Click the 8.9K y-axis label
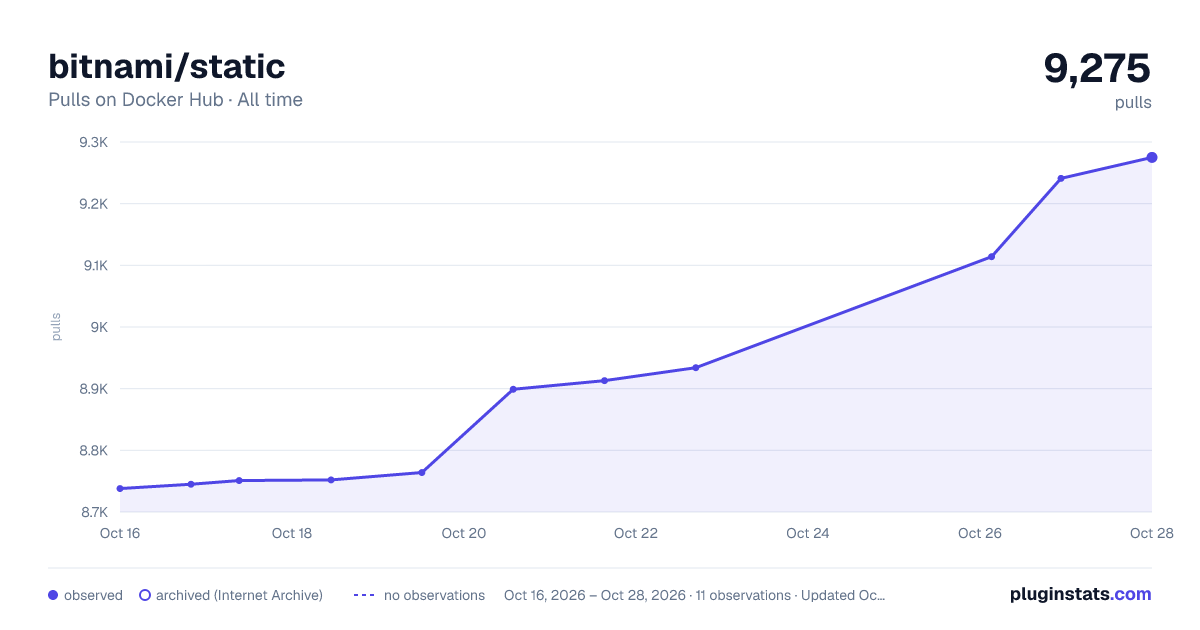Image resolution: width=1200 pixels, height=630 pixels. 94,389
